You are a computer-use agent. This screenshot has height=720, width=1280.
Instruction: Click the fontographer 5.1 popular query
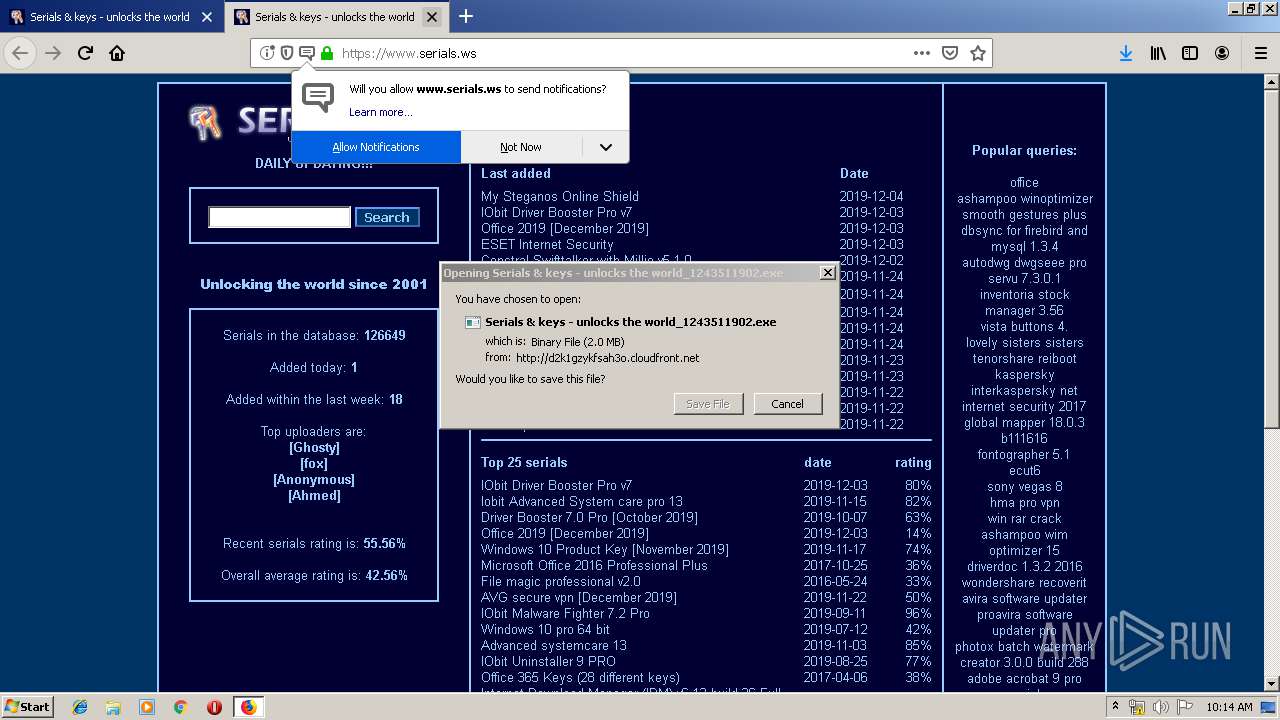1025,454
